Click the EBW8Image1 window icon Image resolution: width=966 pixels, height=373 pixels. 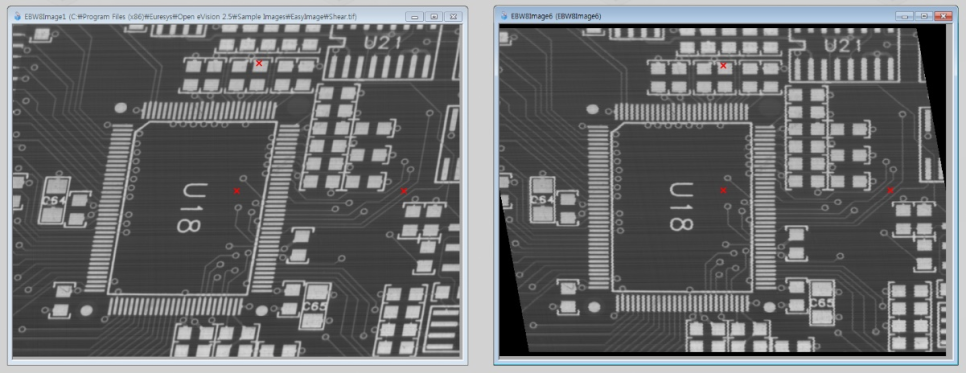pos(17,17)
